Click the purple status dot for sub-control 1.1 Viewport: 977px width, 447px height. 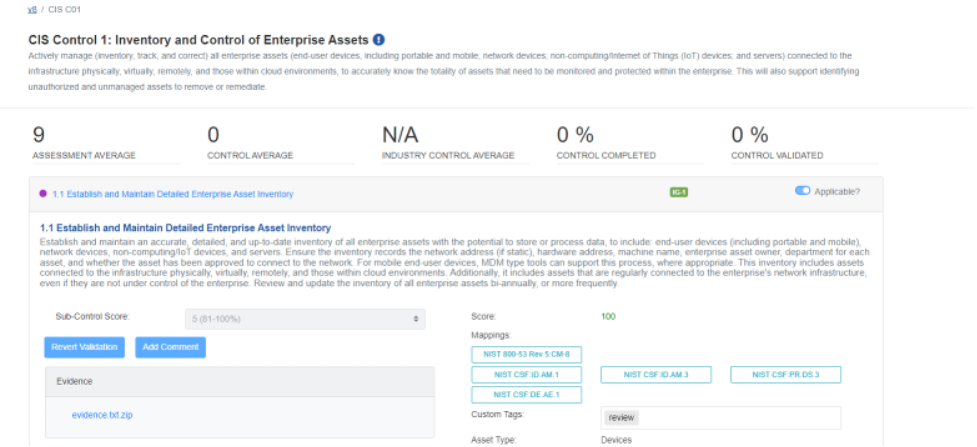point(43,194)
